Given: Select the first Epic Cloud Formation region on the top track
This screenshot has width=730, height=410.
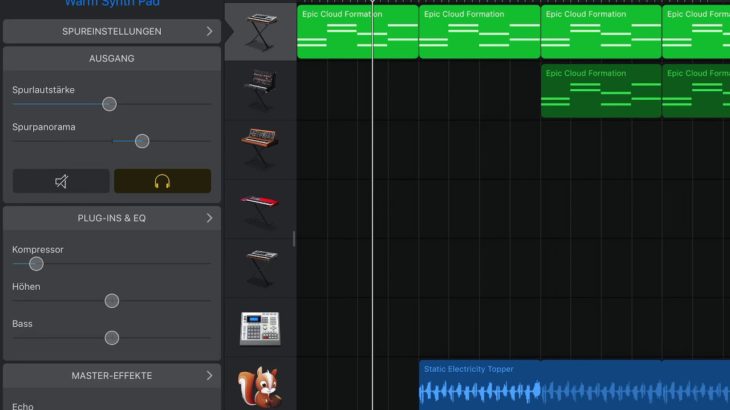Looking at the screenshot, I should [x=358, y=32].
